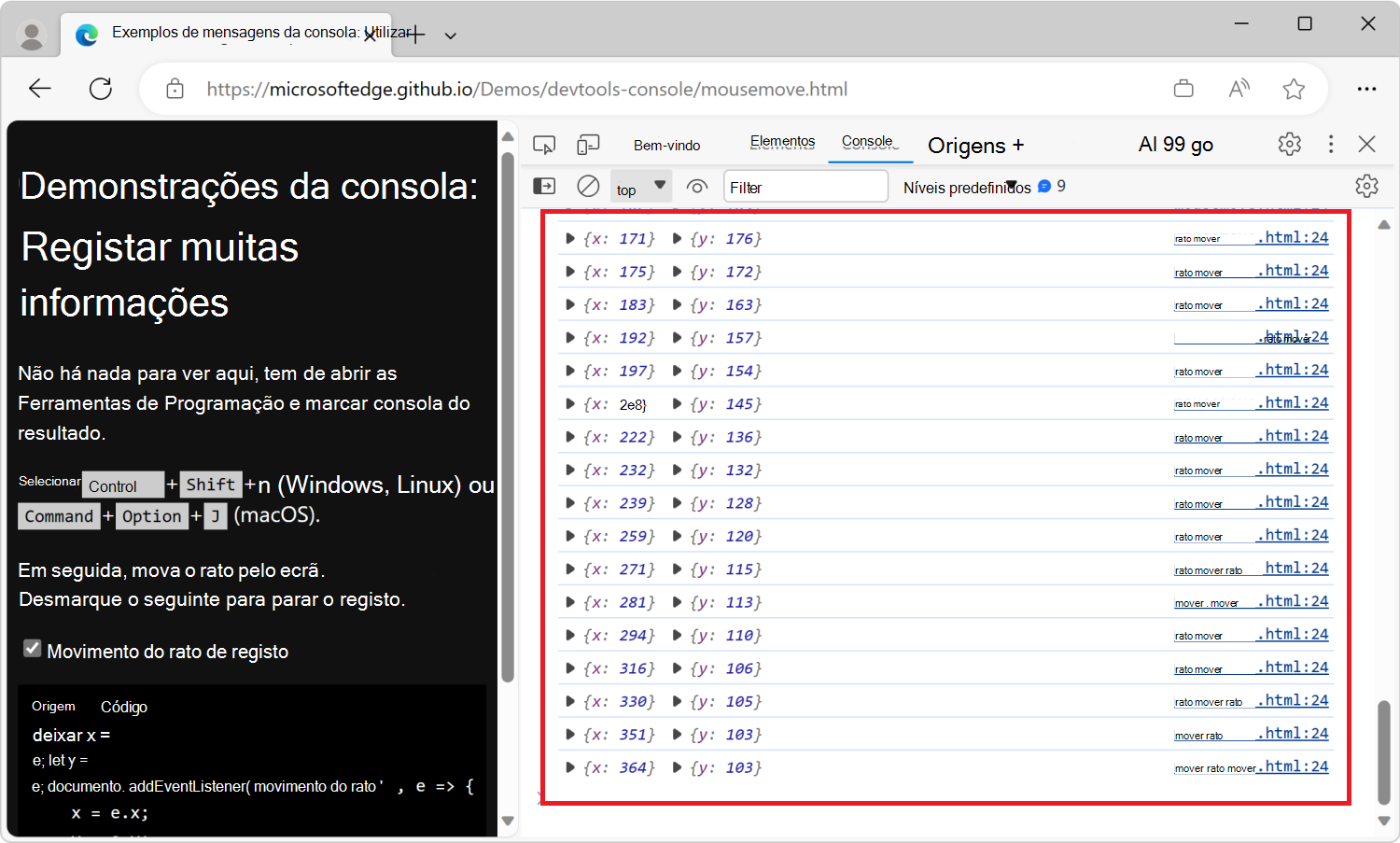Expand {x: 271} object
This screenshot has width=1400, height=843.
pyautogui.click(x=570, y=569)
